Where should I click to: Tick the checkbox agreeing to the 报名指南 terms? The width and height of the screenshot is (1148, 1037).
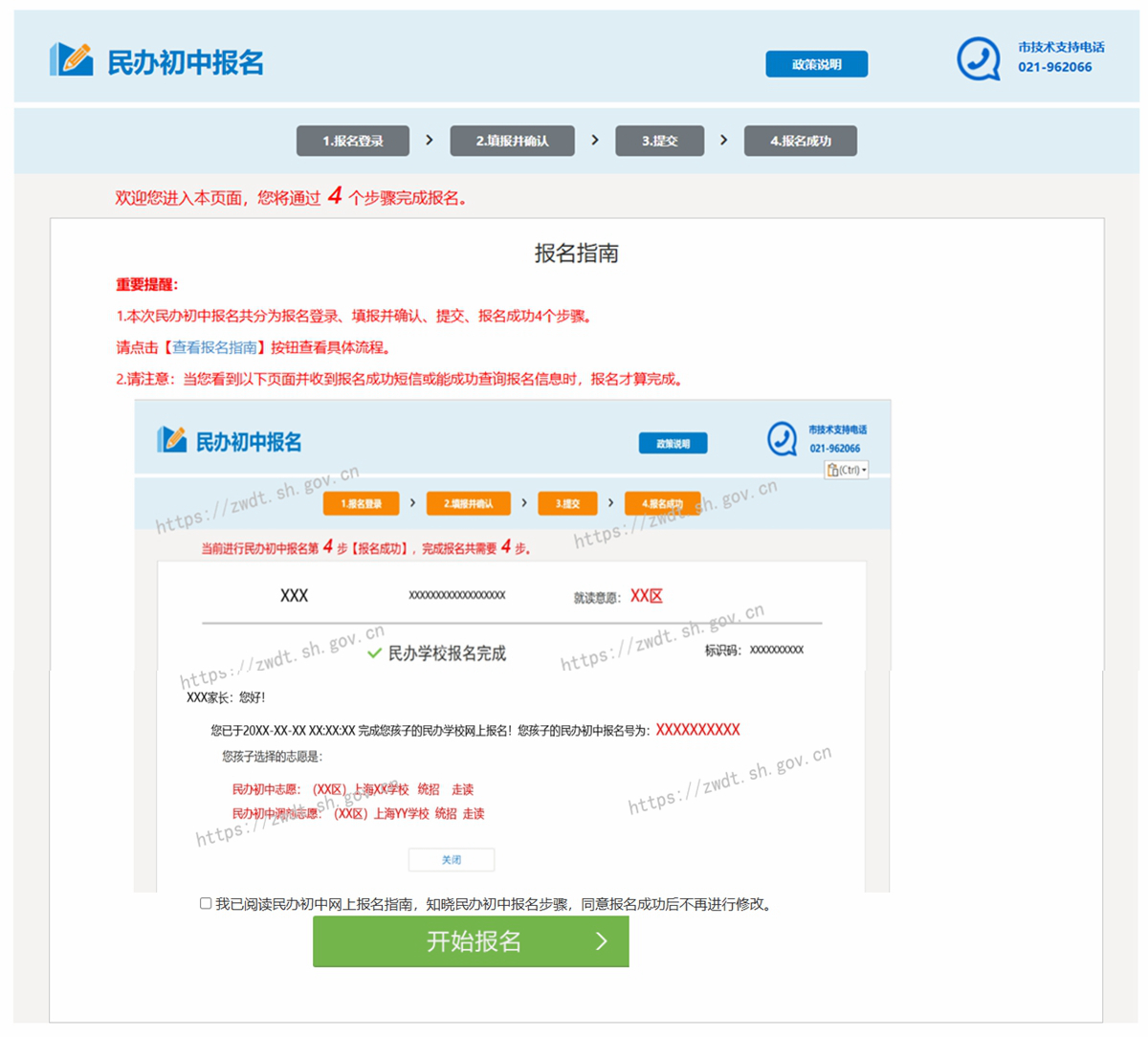(x=206, y=903)
